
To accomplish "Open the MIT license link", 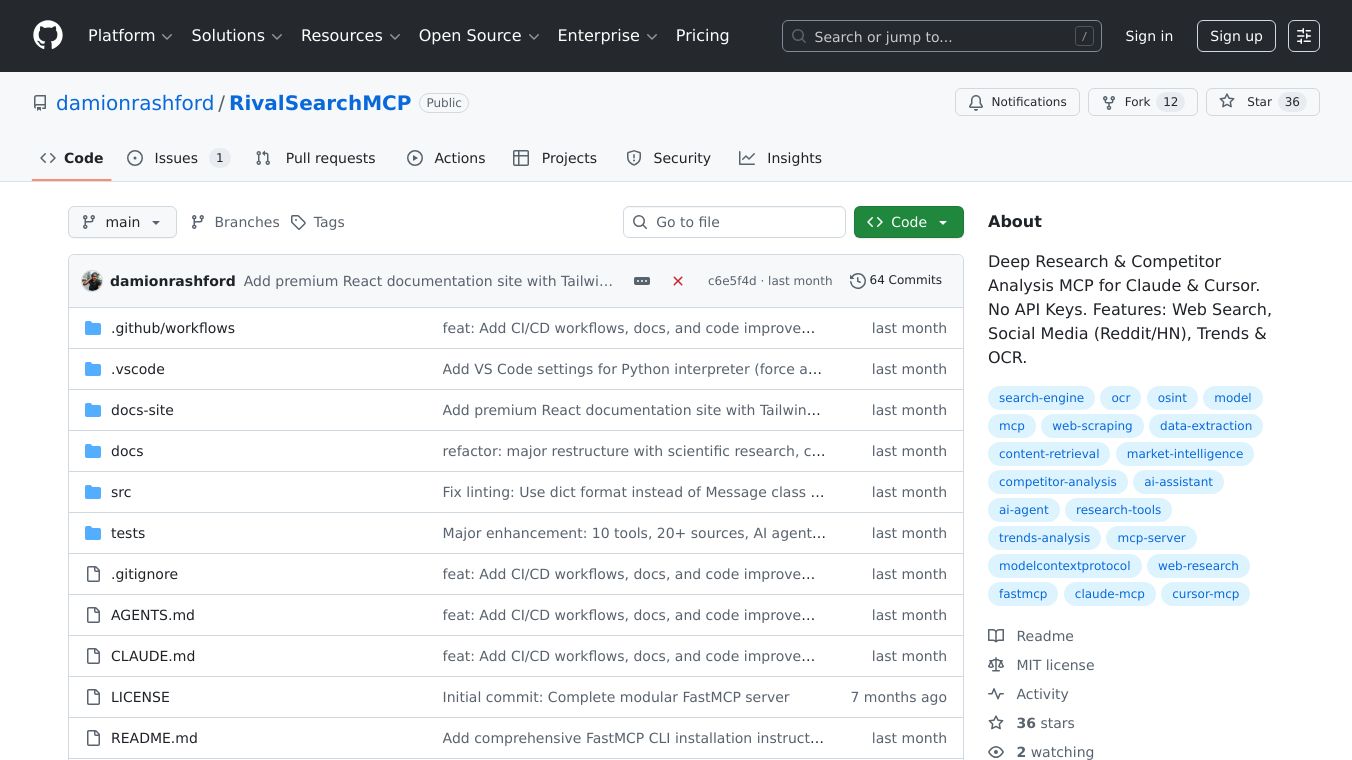I will point(1055,665).
